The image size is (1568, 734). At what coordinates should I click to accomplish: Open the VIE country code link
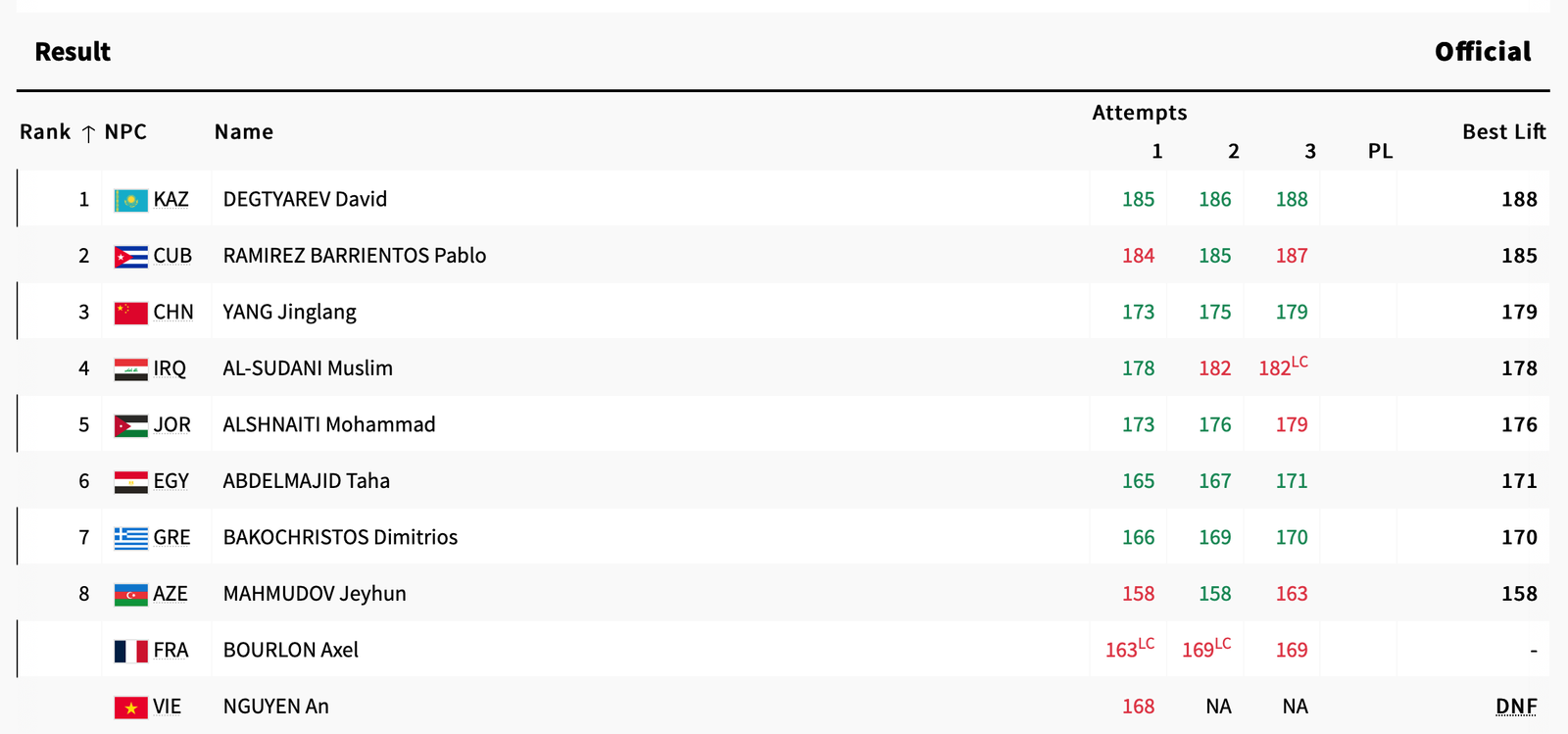(168, 707)
